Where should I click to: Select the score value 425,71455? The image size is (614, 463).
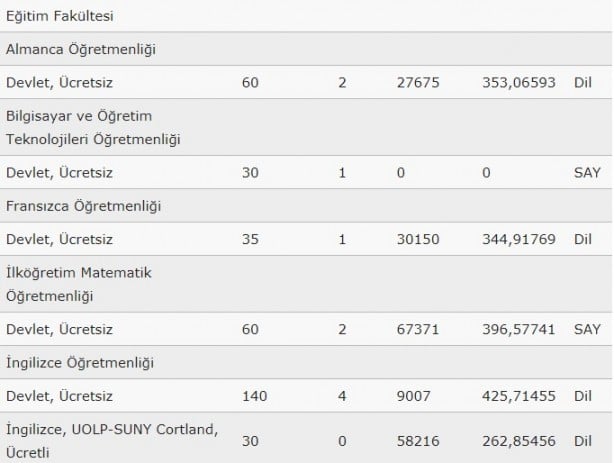[519, 396]
